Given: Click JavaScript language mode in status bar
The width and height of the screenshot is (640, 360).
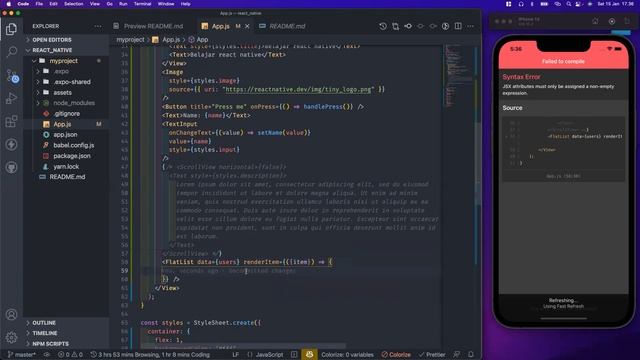Looking at the screenshot, I should [269, 355].
